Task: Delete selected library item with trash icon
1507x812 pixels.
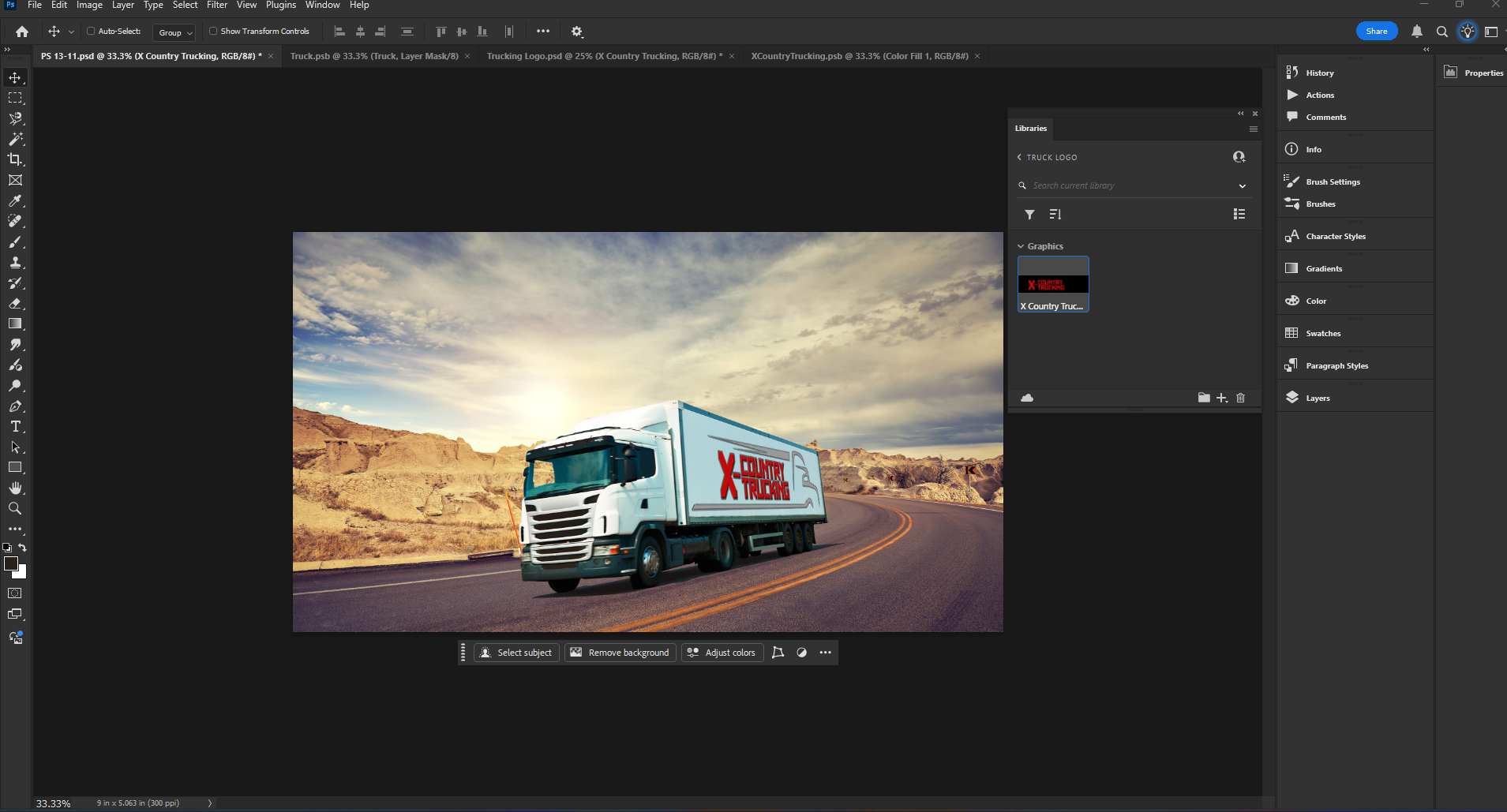Action: point(1241,398)
